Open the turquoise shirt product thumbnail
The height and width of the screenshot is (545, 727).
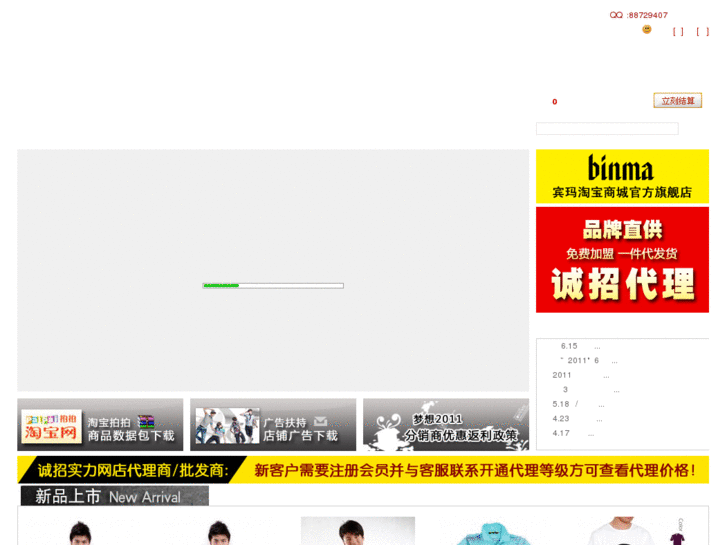[493, 532]
